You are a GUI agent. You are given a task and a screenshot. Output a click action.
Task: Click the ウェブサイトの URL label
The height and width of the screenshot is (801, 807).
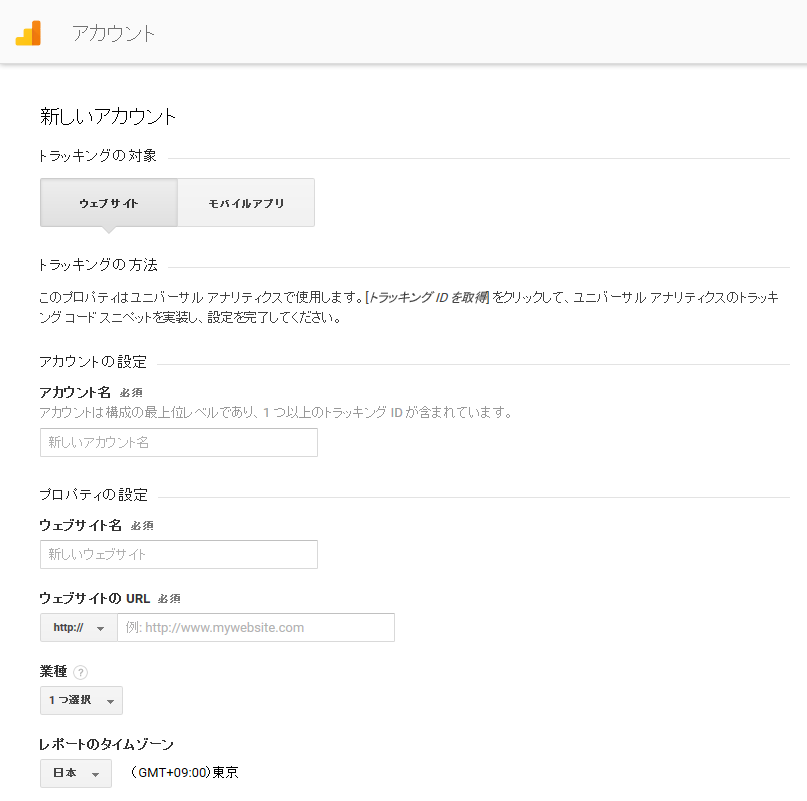click(x=95, y=598)
